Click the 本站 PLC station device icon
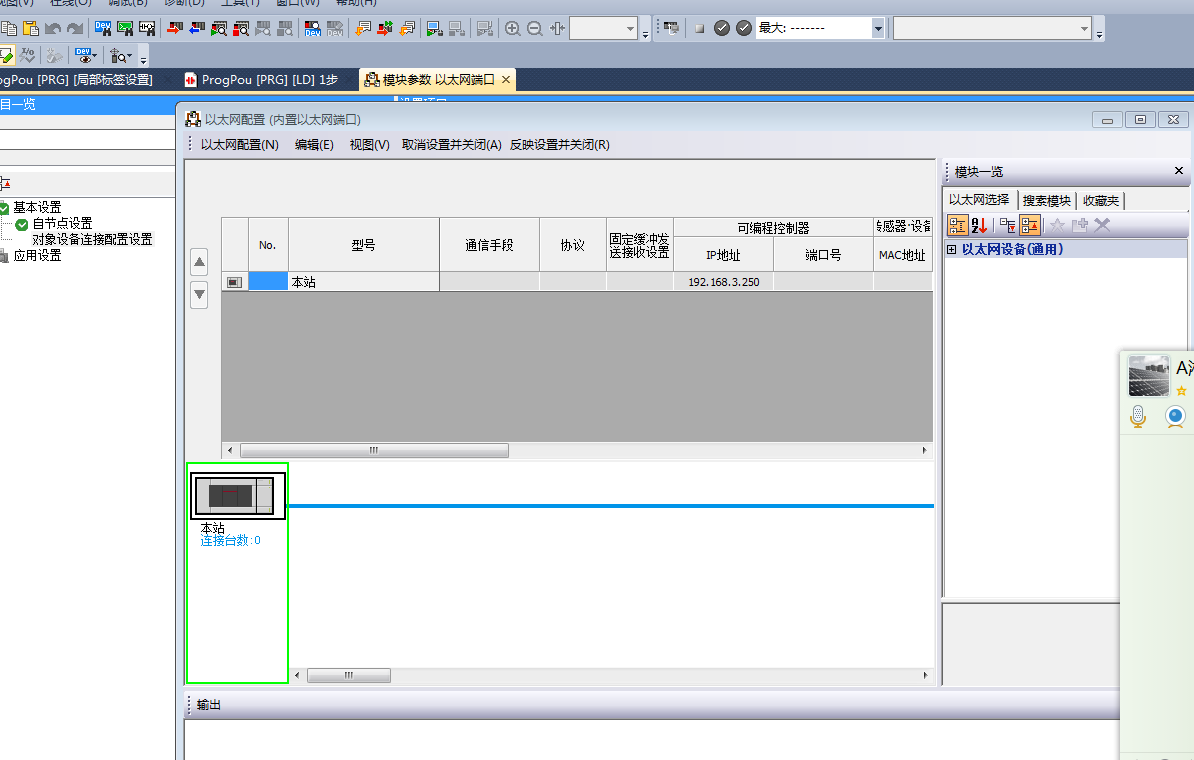Screen dimensions: 1194x760 238,496
